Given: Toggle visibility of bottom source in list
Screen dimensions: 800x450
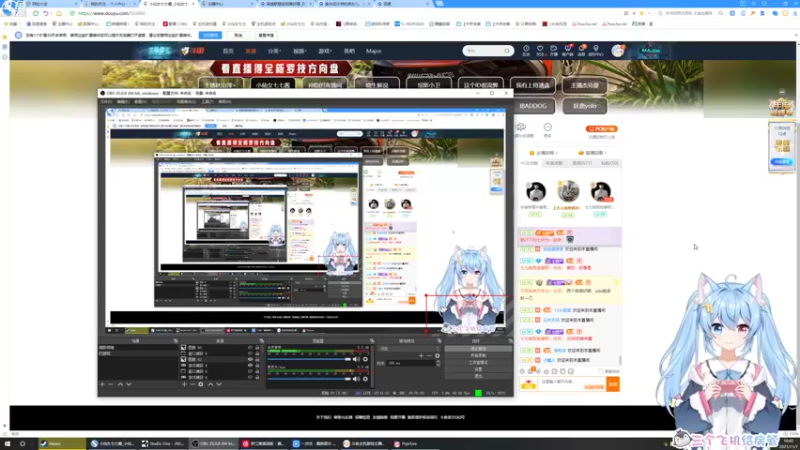Looking at the screenshot, I should (x=250, y=377).
